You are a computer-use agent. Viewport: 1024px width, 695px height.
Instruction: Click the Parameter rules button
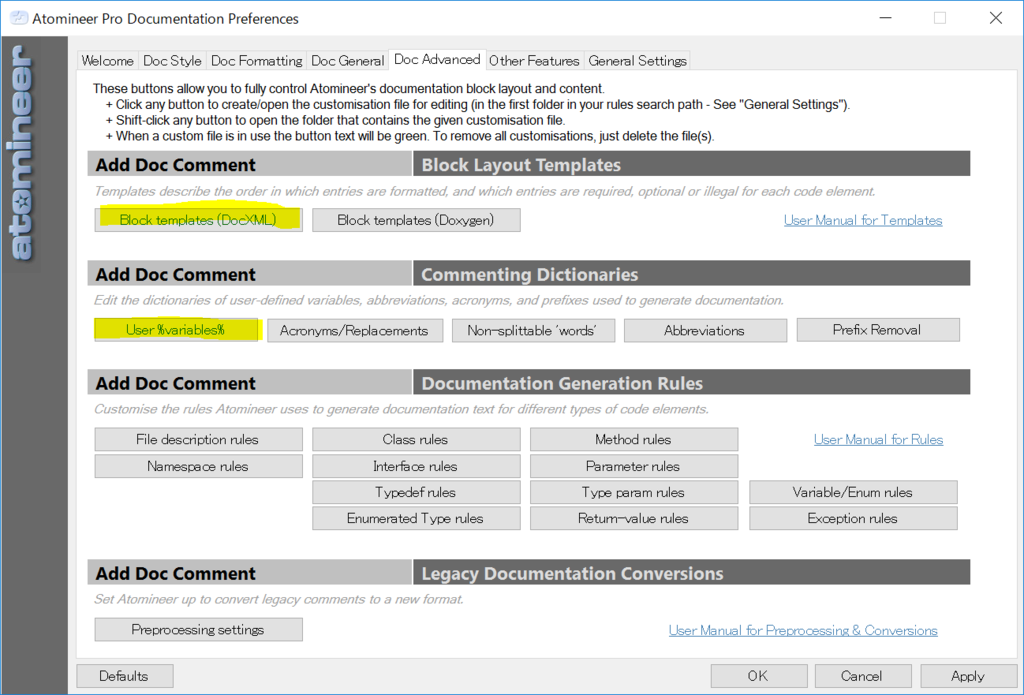(633, 466)
